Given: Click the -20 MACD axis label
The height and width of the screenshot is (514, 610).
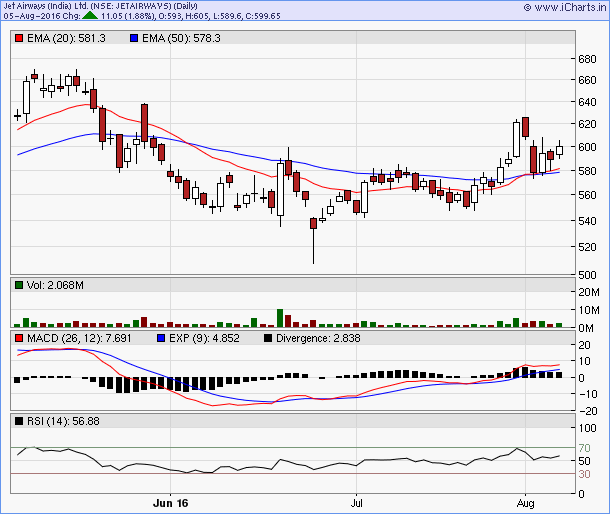Looking at the screenshot, I should 588,411.
